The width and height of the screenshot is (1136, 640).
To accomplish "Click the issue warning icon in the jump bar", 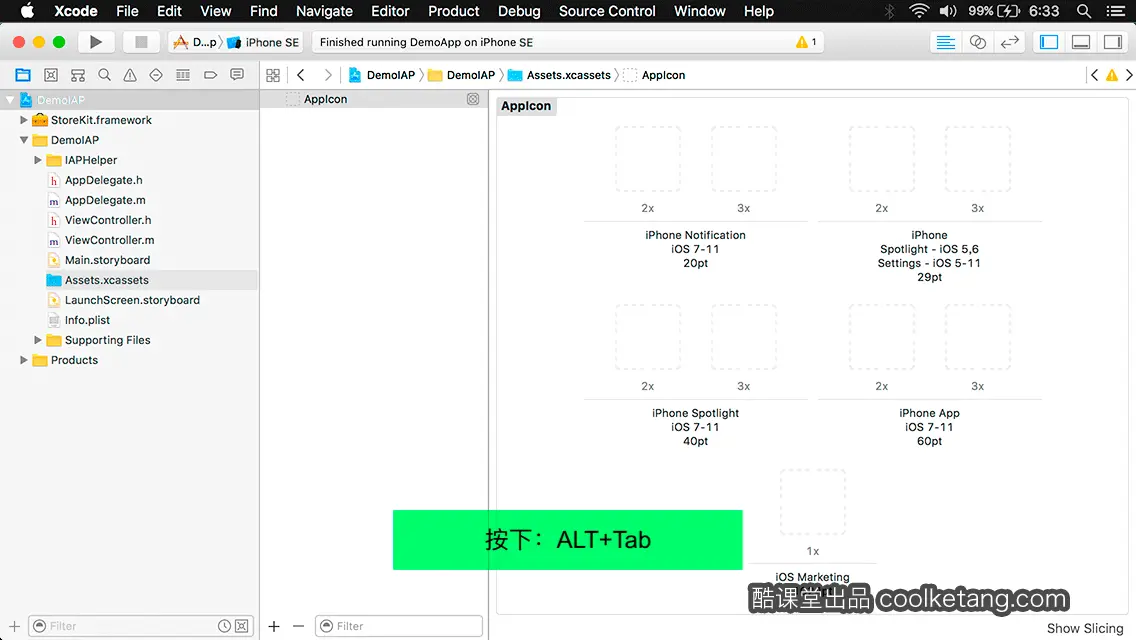I will pos(1111,75).
